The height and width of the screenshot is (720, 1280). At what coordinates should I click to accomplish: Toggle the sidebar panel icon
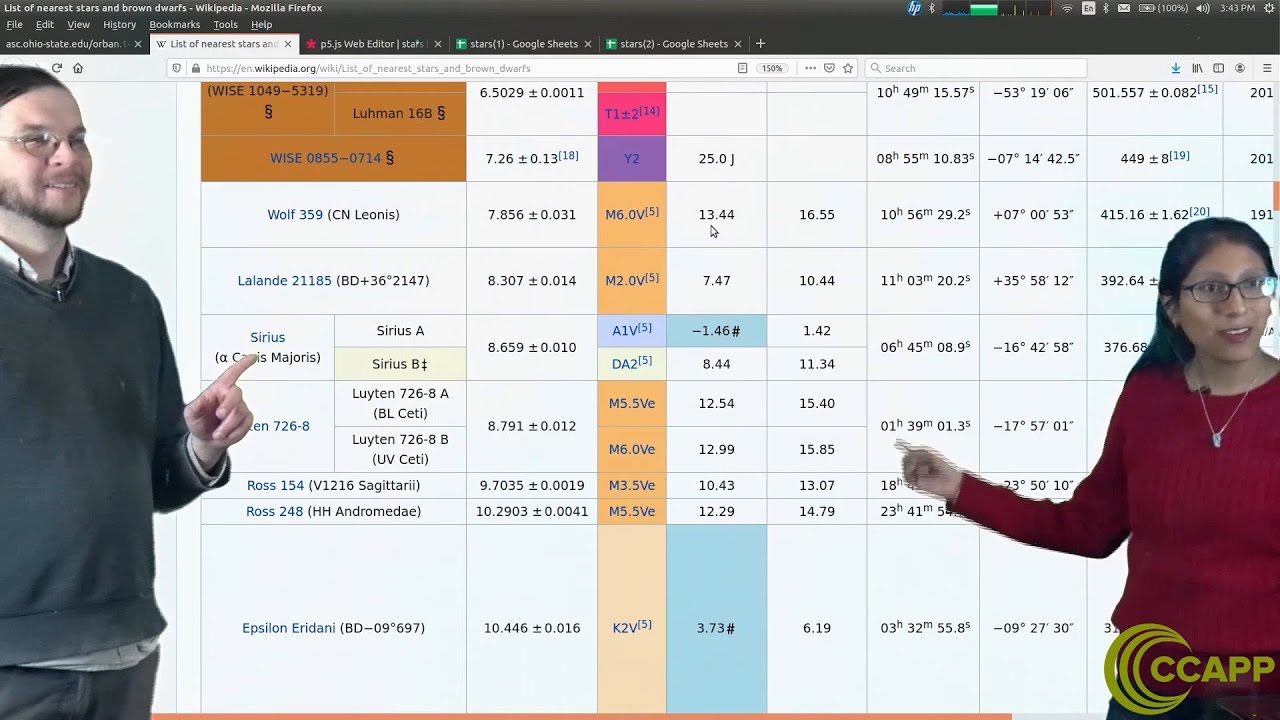1218,68
